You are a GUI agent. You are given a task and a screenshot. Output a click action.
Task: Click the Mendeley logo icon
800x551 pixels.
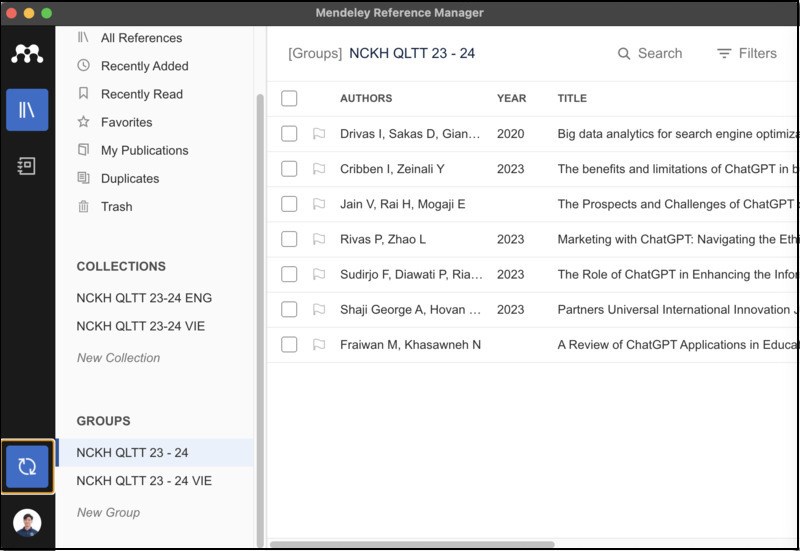[x=27, y=54]
